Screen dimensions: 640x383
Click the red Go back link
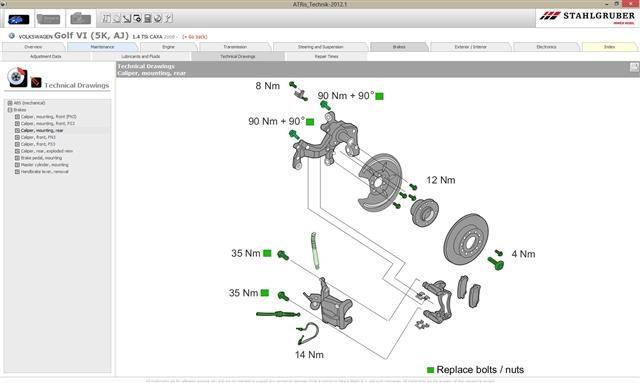click(195, 37)
